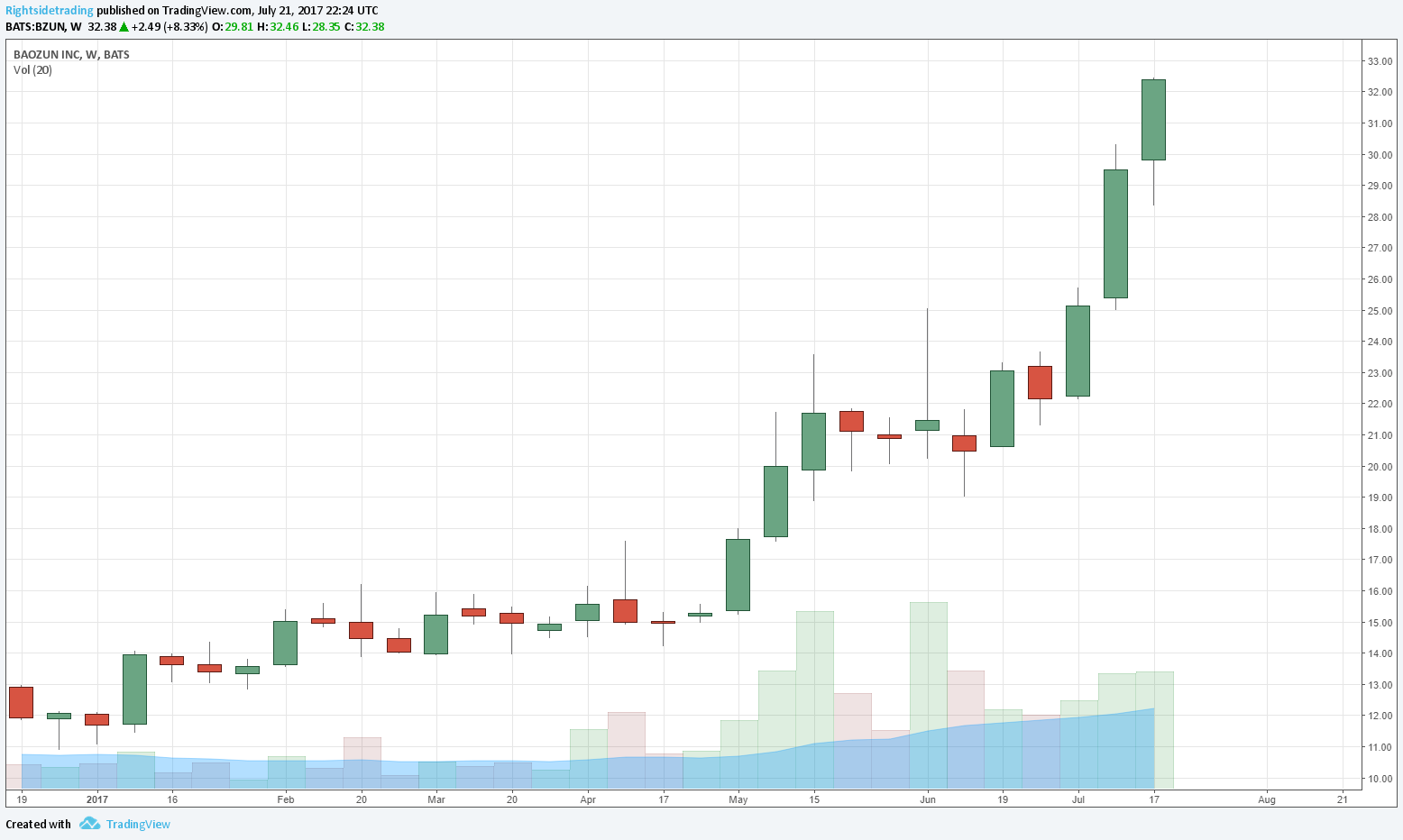Click the Aug date axis label
This screenshot has width=1403, height=840.
(x=1267, y=799)
